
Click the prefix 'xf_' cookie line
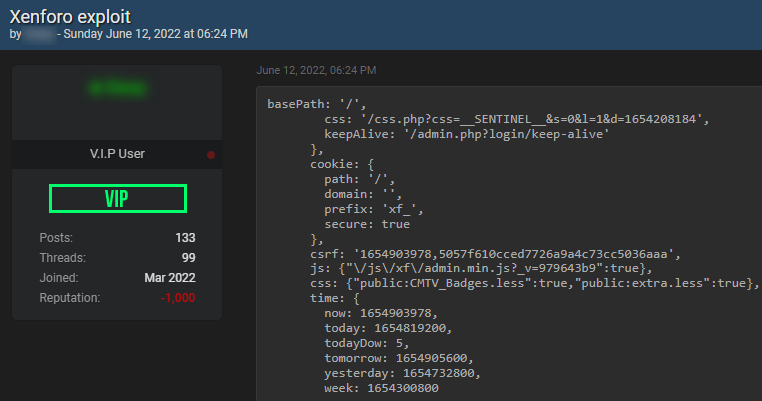coord(374,209)
